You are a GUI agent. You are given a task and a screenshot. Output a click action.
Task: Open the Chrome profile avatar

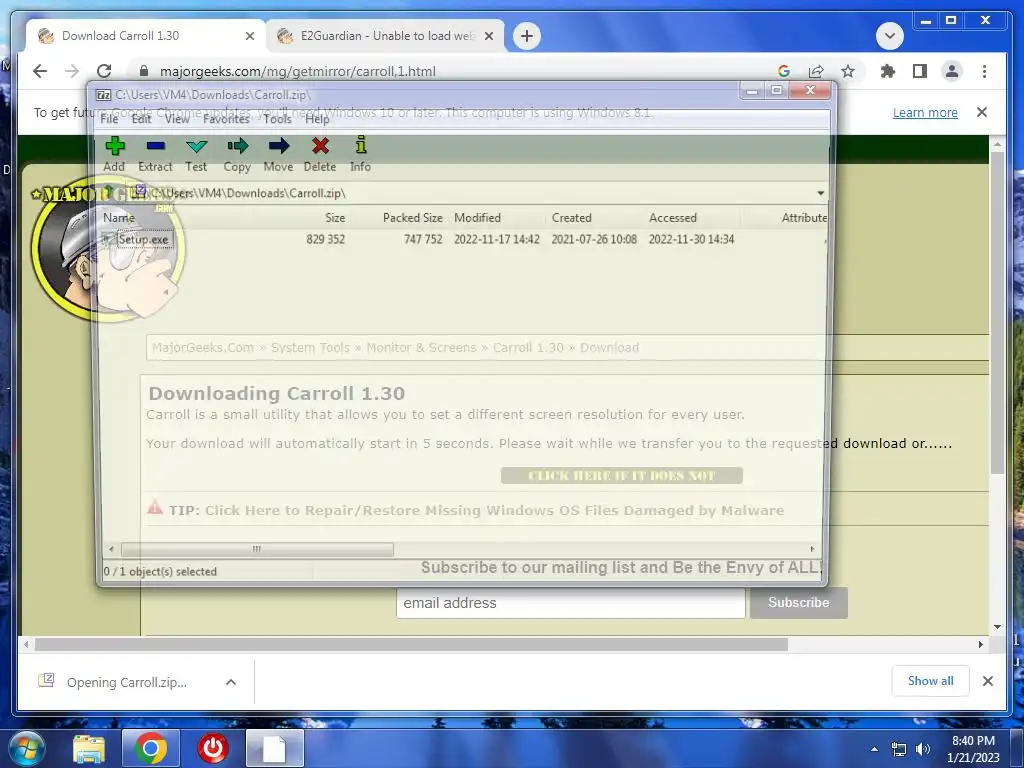point(952,71)
